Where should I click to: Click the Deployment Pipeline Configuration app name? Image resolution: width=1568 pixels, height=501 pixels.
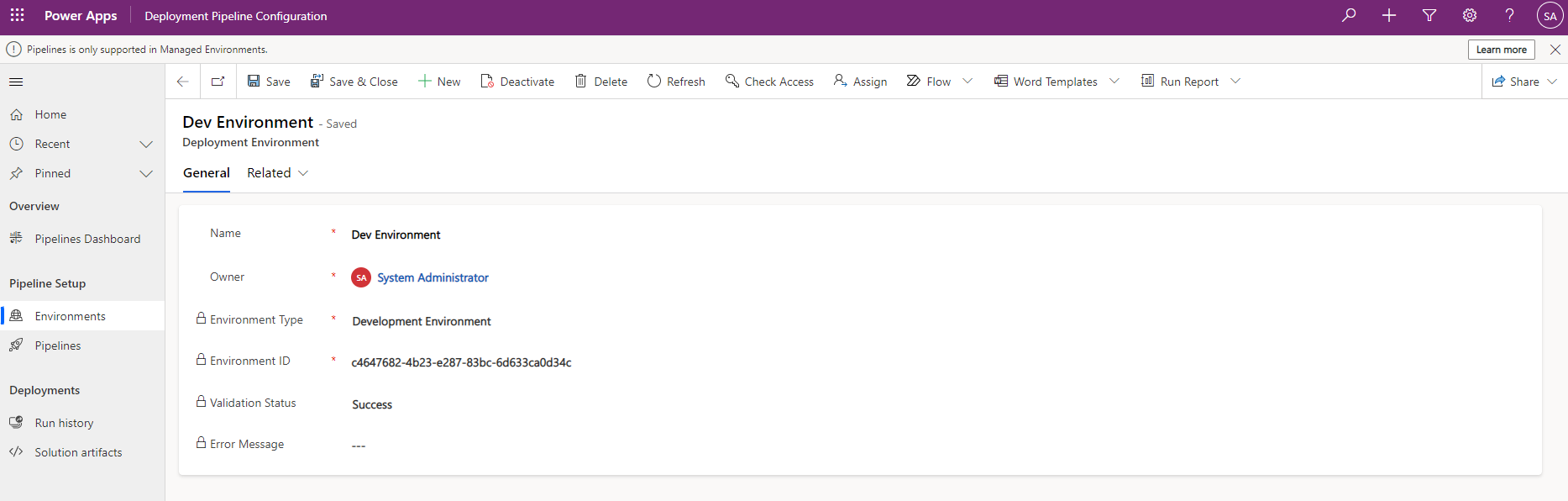[x=236, y=16]
